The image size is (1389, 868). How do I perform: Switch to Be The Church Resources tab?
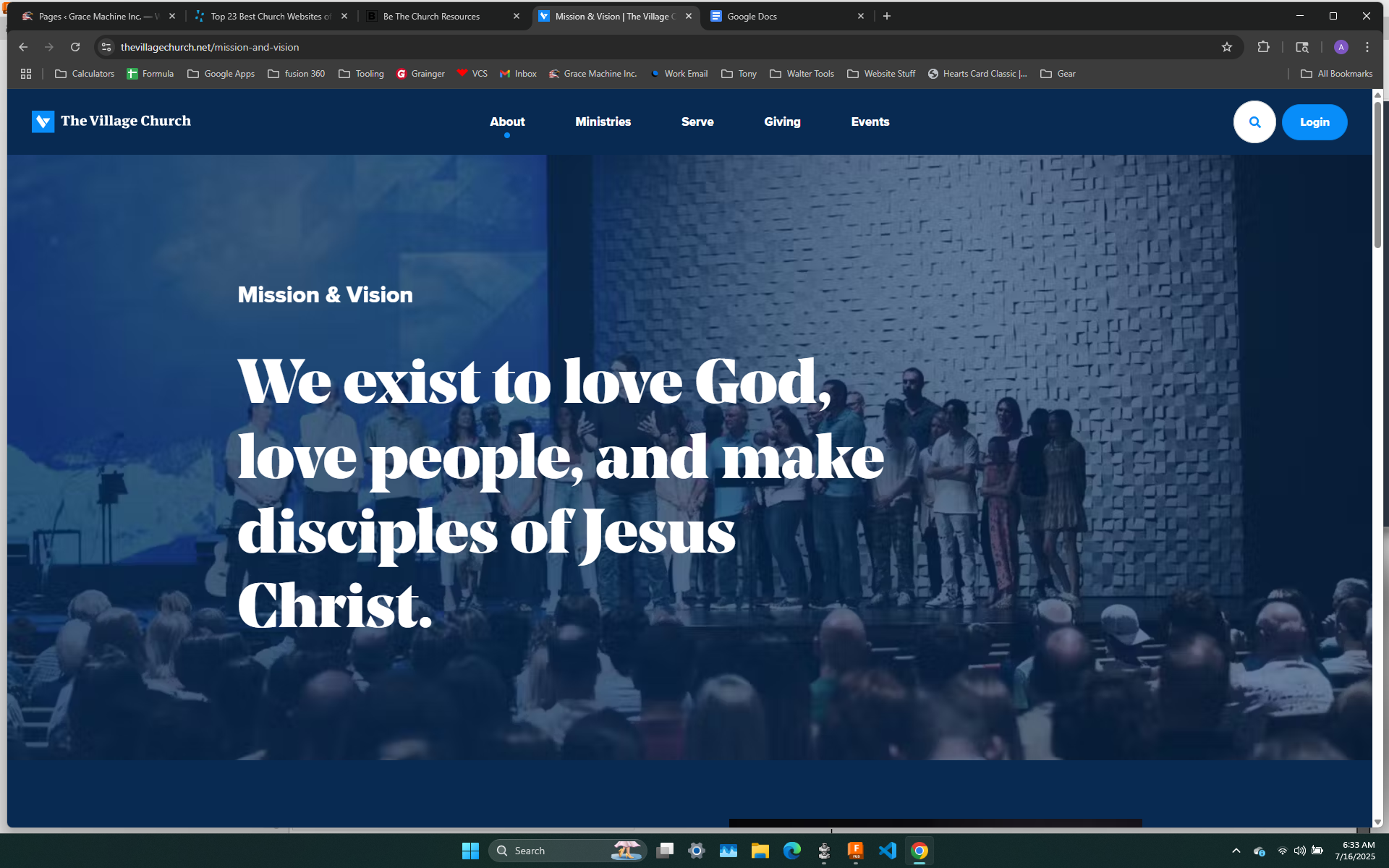pos(431,16)
